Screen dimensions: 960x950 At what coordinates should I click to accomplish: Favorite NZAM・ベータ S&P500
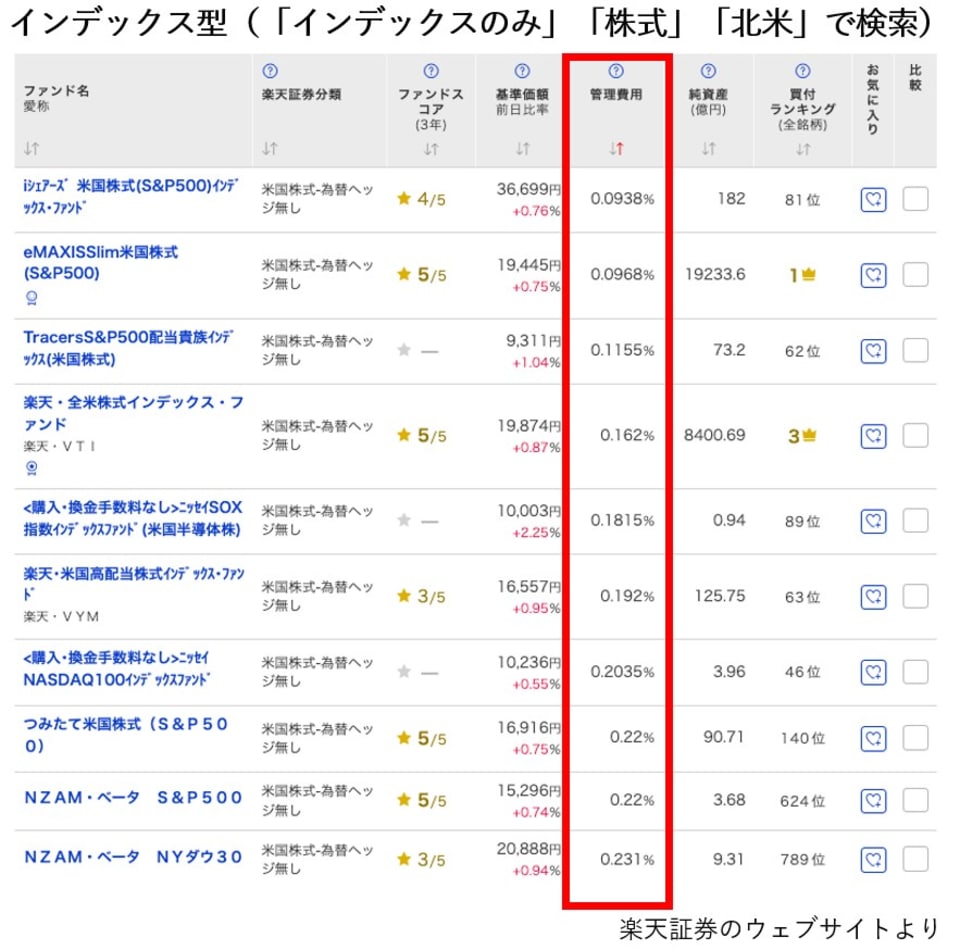(x=873, y=801)
